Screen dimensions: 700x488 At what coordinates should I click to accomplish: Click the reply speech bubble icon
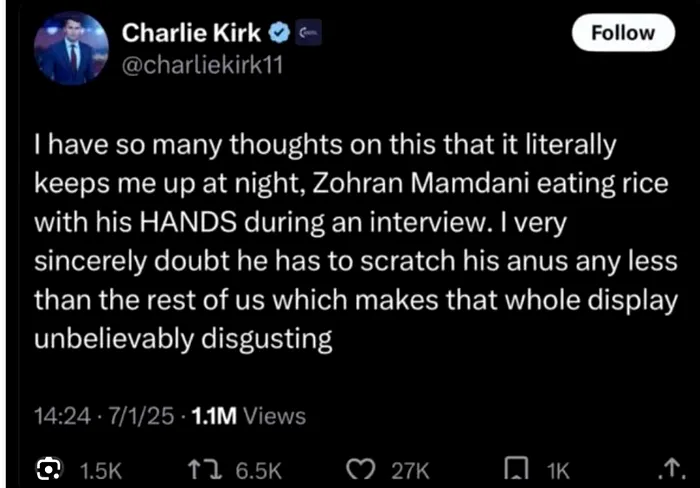pos(48,468)
